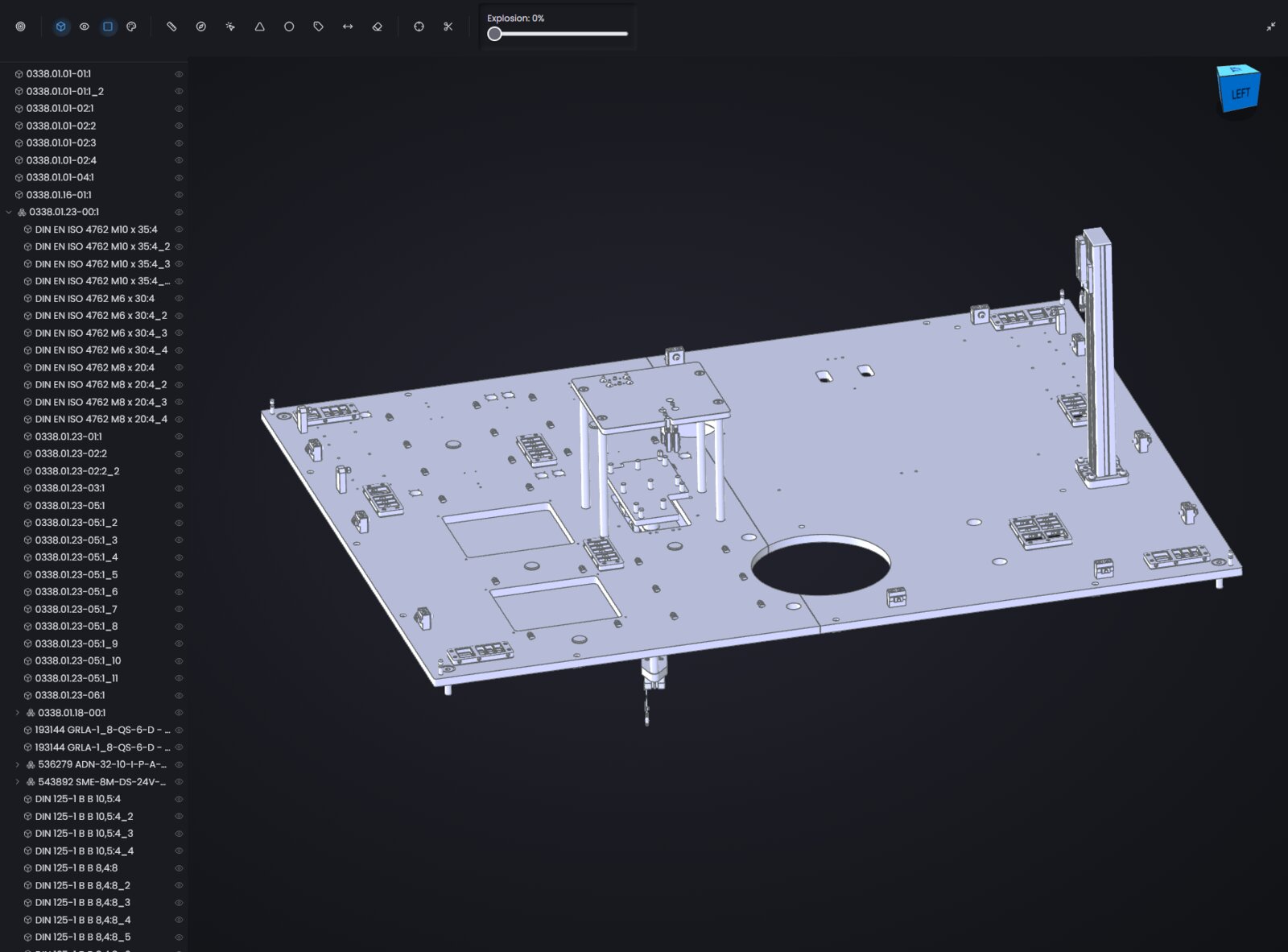Hide assembly 0338.01.23-00:1 with eye icon

point(179,212)
